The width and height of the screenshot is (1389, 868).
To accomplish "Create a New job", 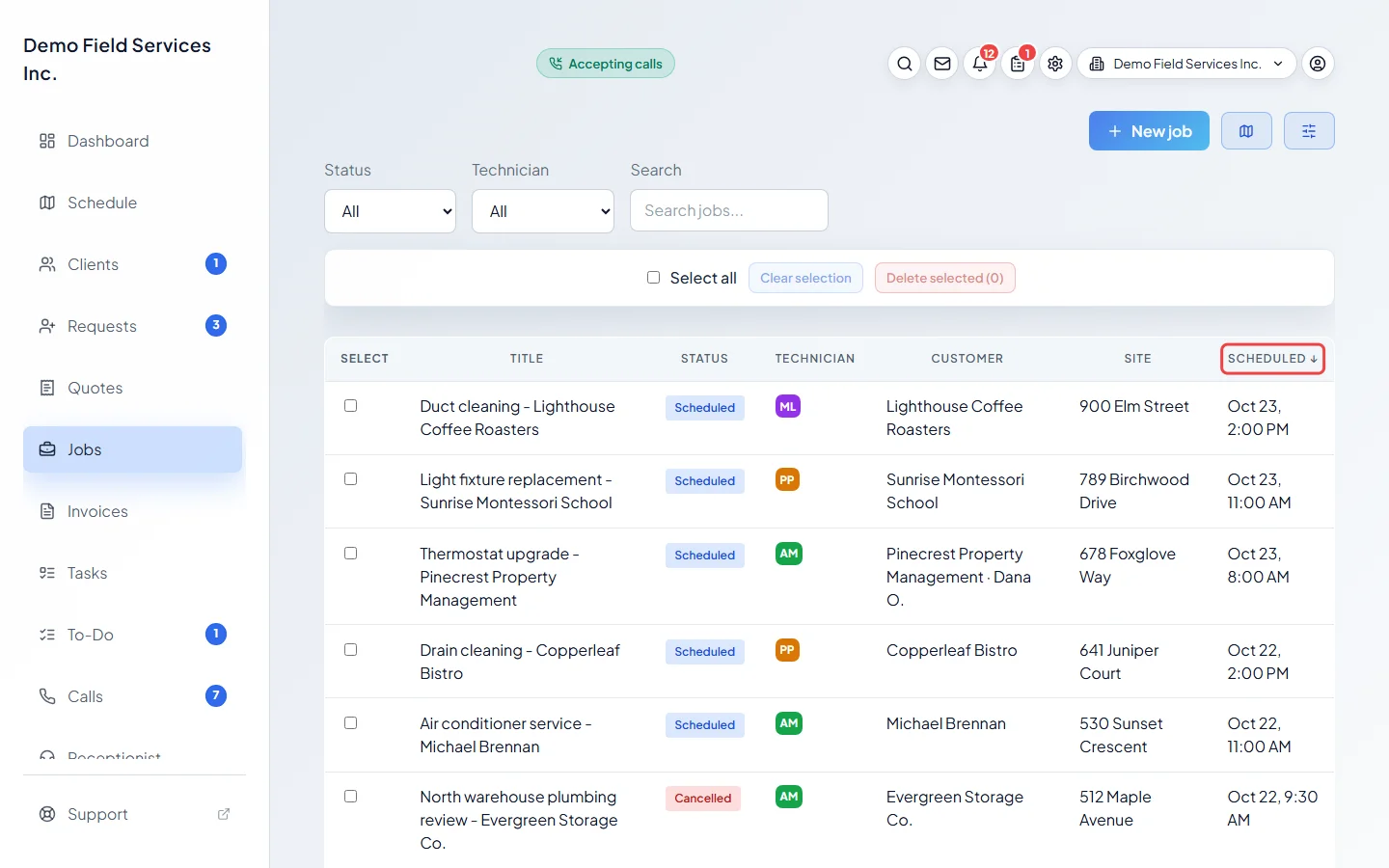I will [x=1149, y=131].
